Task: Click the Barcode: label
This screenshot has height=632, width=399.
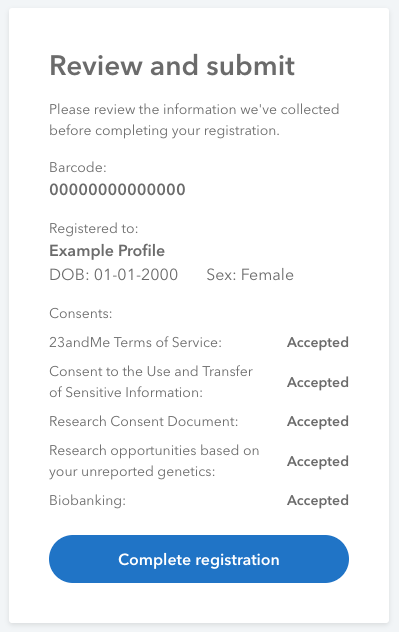Action: pos(78,167)
